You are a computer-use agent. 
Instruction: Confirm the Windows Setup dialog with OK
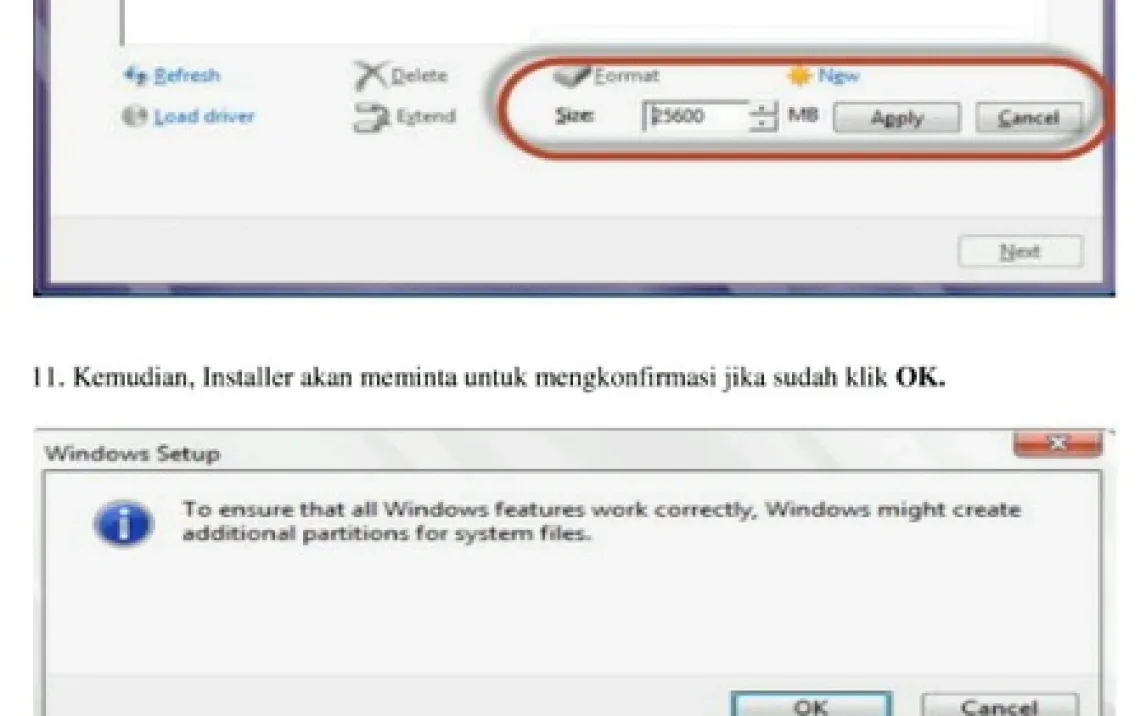(x=810, y=705)
